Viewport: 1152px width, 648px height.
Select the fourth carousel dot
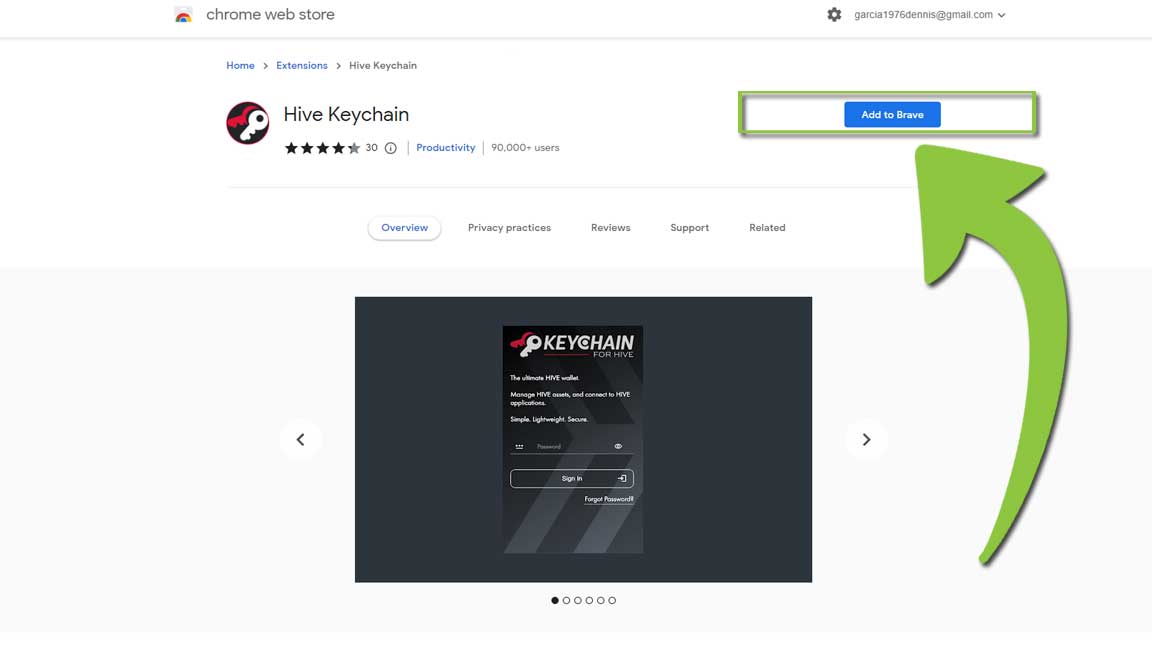[x=589, y=600]
